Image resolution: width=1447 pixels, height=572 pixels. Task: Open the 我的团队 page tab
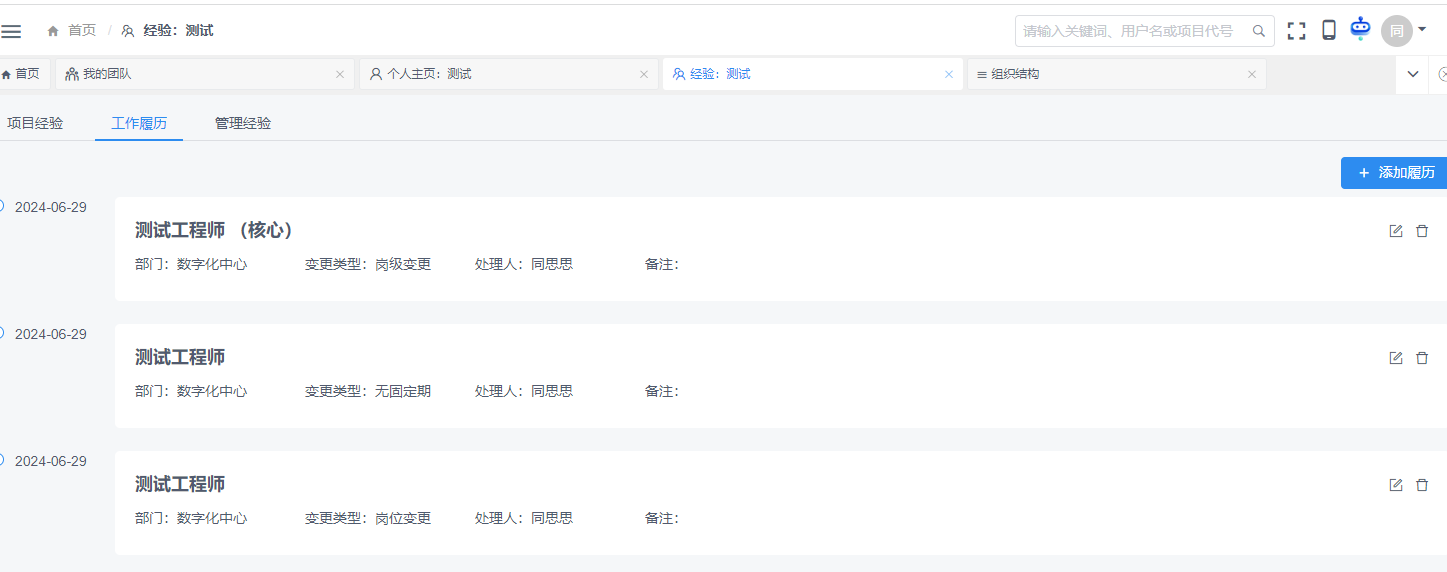click(106, 74)
